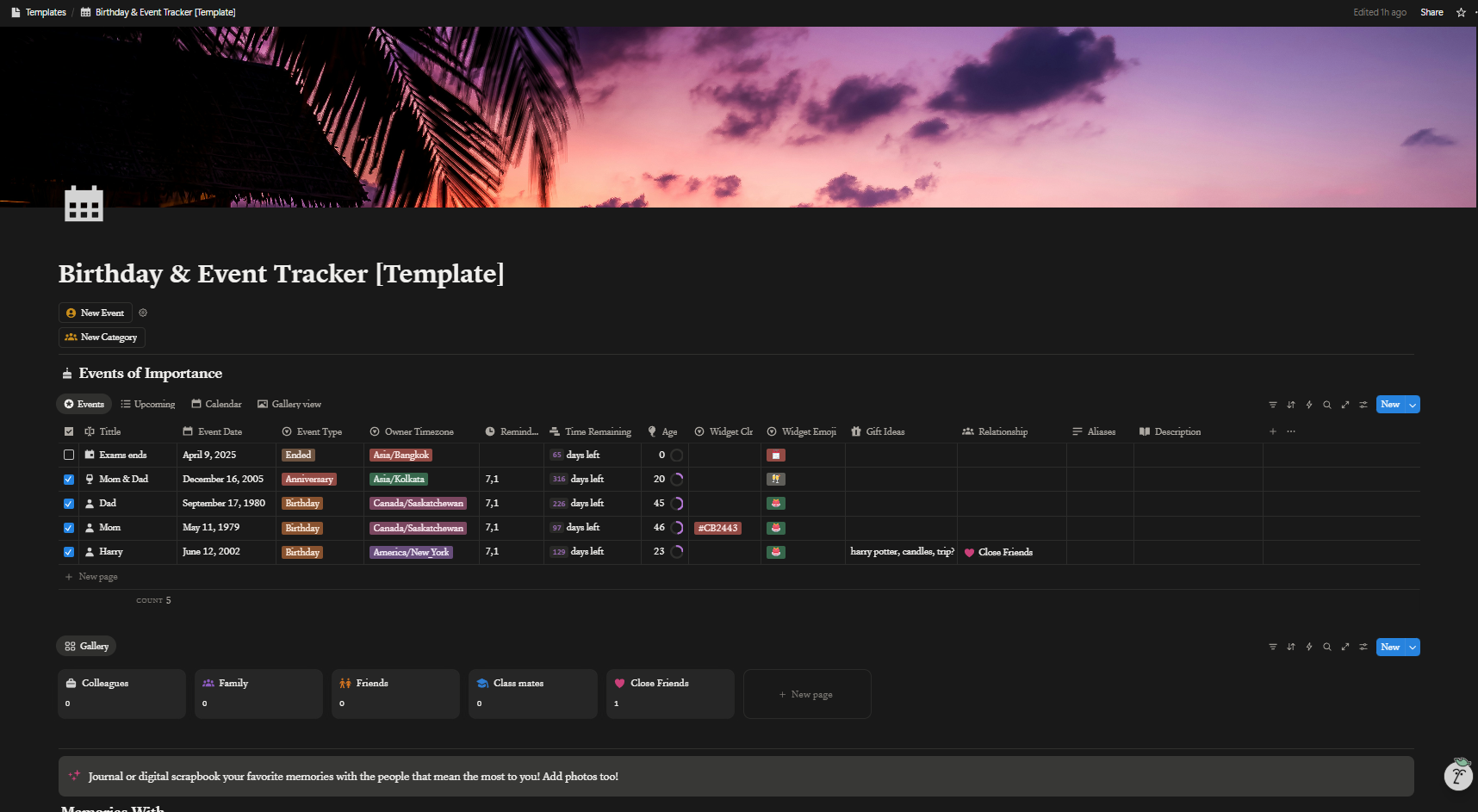Uncheck the checkbox on the Mom row
1478x812 pixels.
[68, 527]
